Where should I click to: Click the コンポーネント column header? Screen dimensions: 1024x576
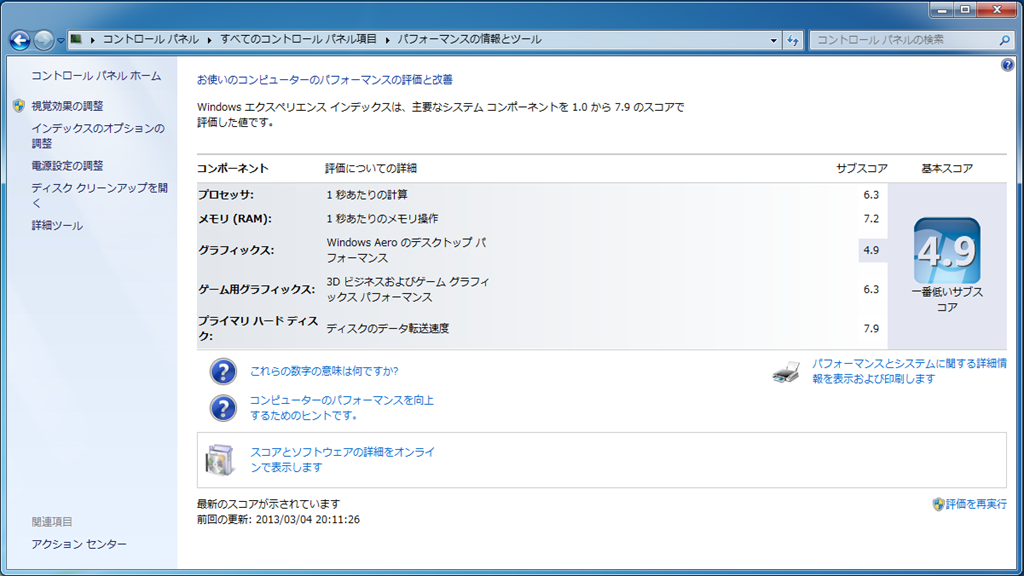(232, 168)
